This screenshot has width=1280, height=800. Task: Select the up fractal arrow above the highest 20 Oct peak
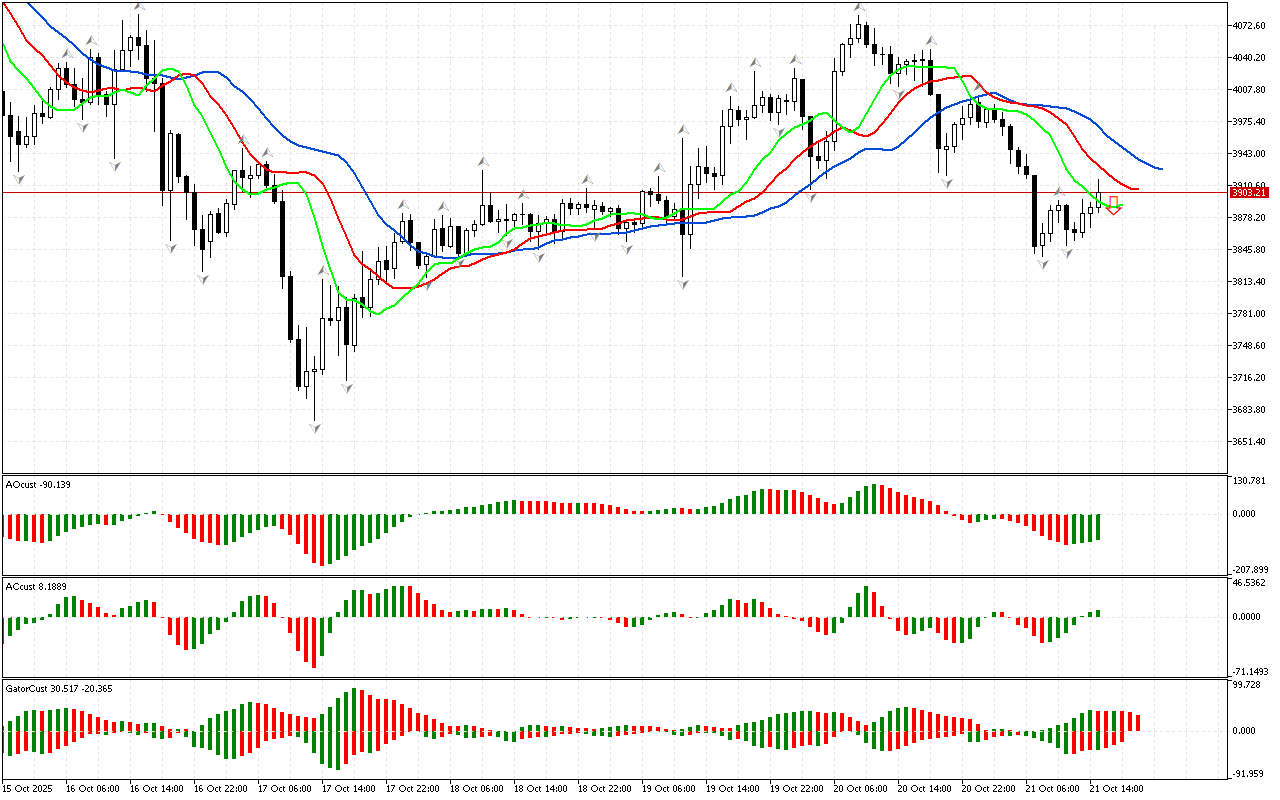click(x=859, y=8)
